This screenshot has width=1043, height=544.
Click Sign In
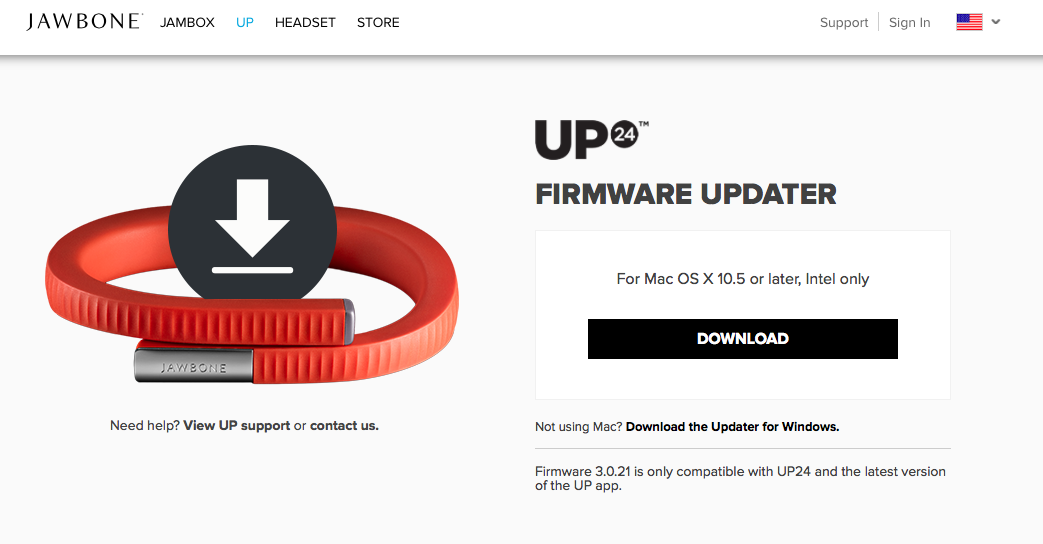[x=909, y=23]
